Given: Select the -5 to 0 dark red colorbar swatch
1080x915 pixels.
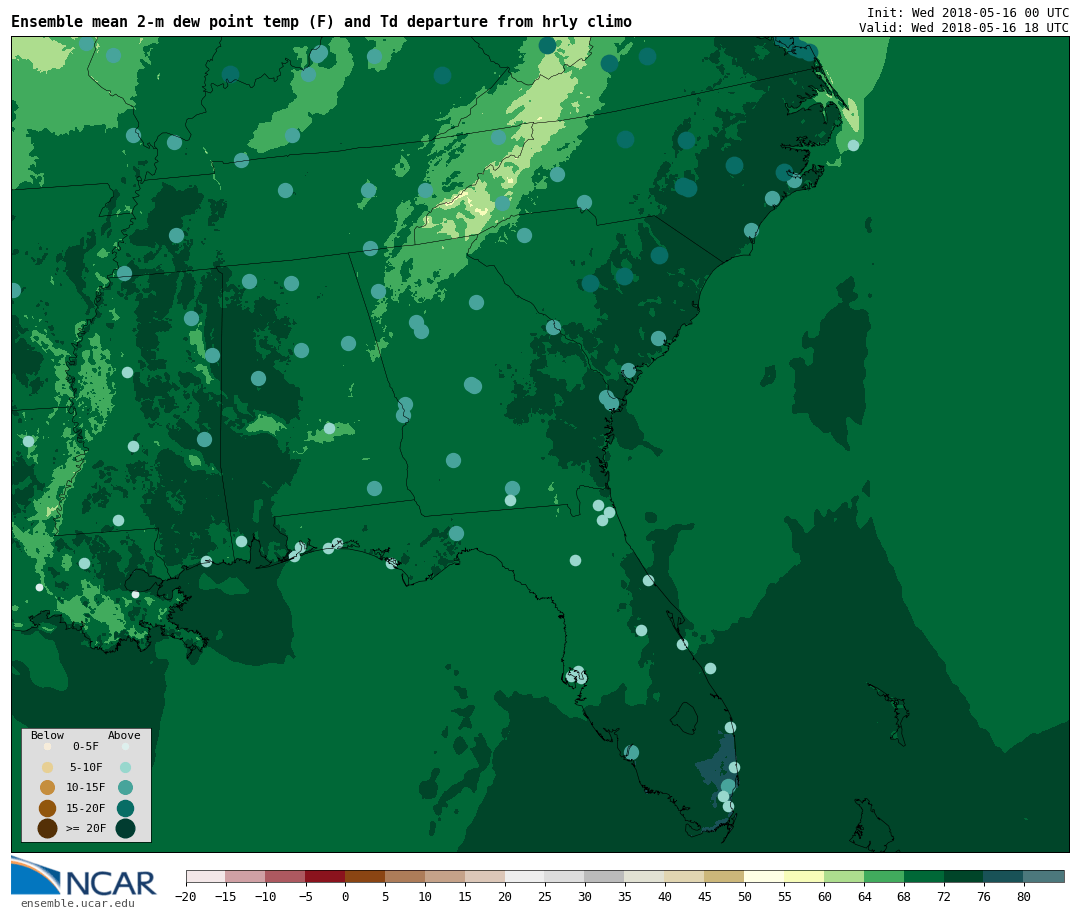Looking at the screenshot, I should pyautogui.click(x=325, y=876).
